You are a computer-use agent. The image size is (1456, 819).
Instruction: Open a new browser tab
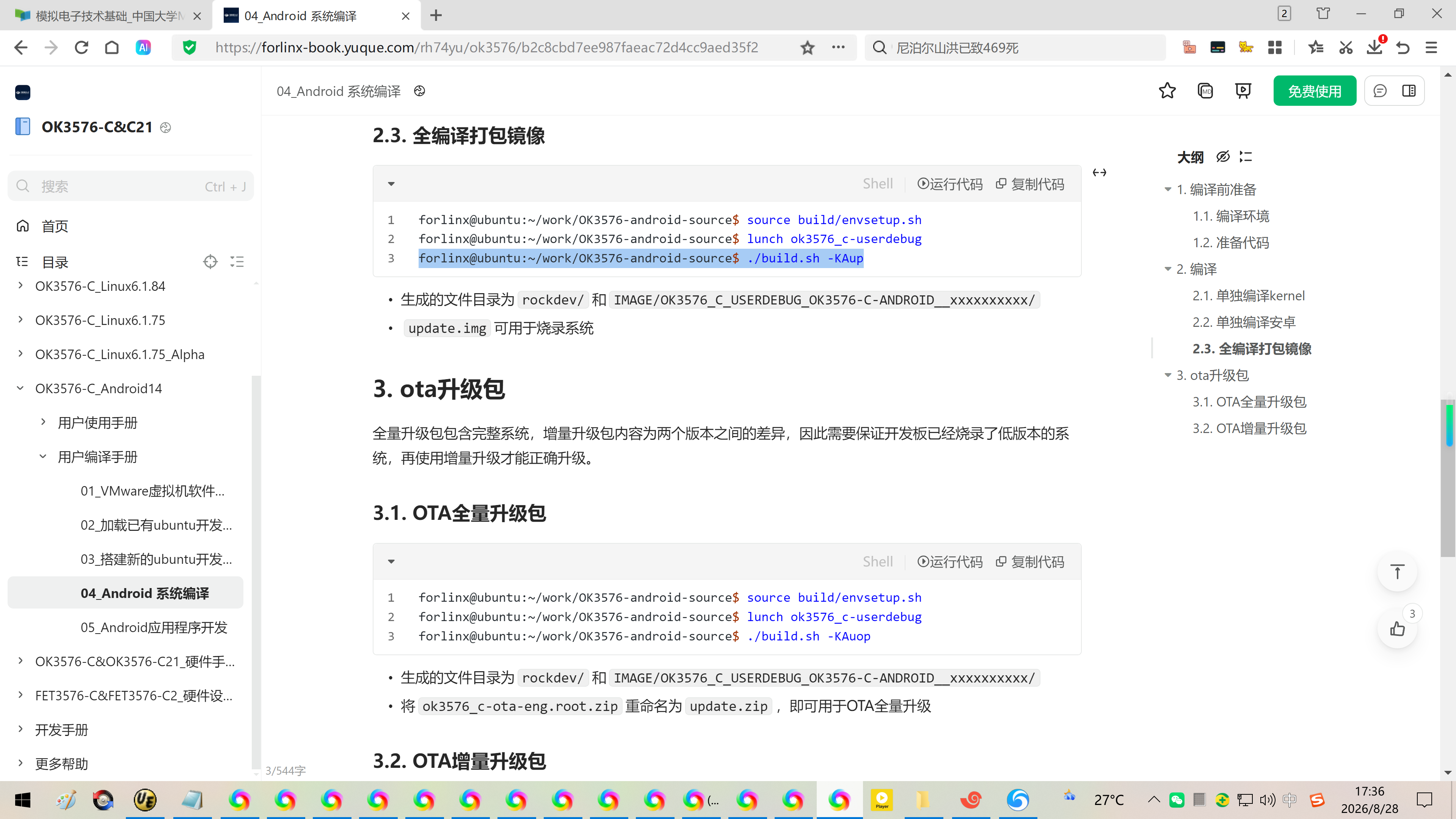coord(436,16)
